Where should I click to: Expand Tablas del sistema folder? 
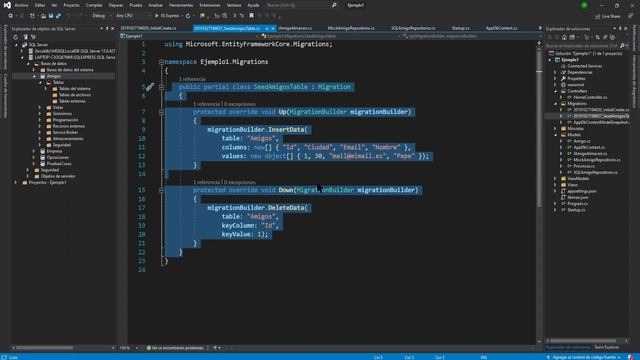click(46, 89)
